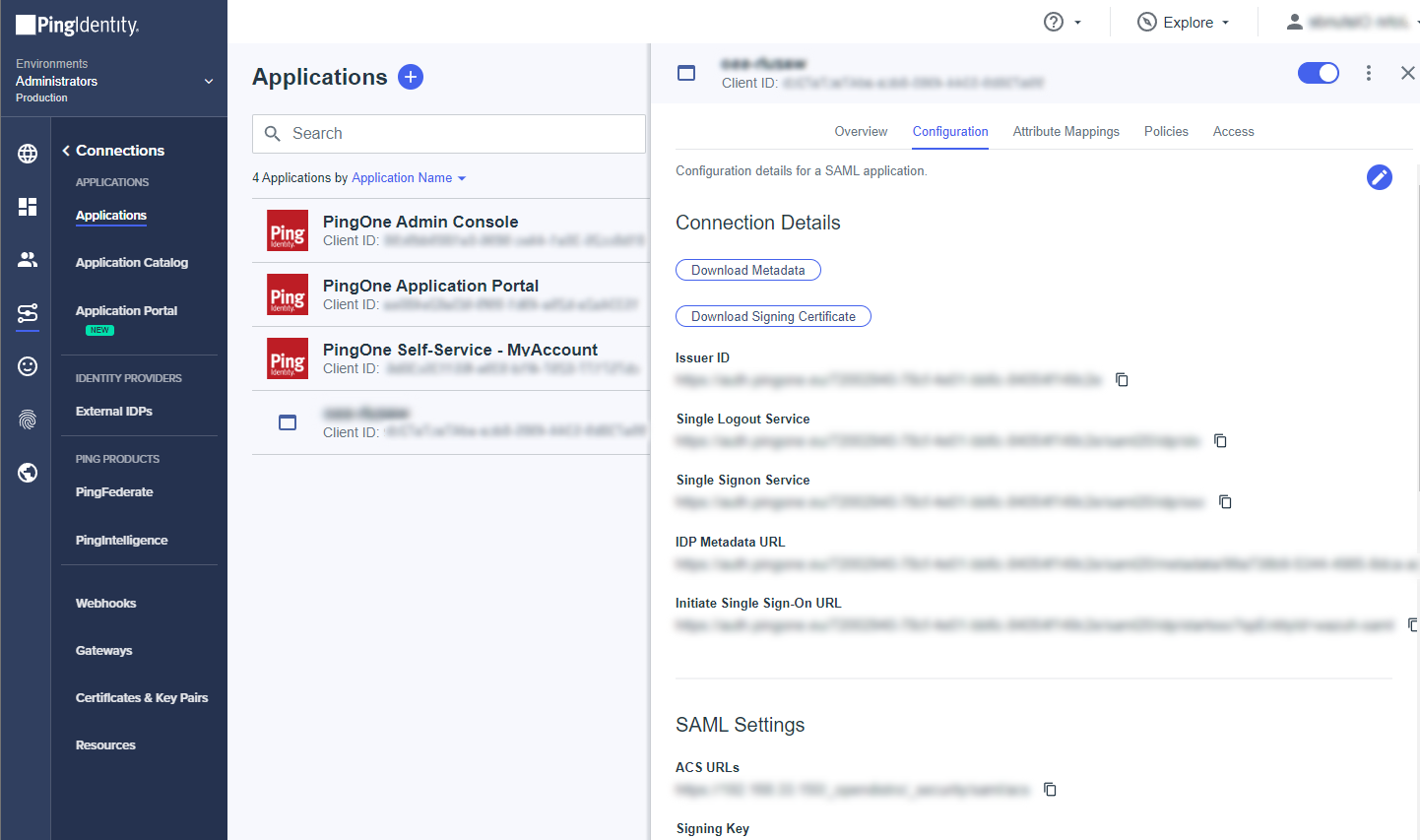The image size is (1420, 840).
Task: Open Webhooks in sidebar
Action: pyautogui.click(x=105, y=604)
